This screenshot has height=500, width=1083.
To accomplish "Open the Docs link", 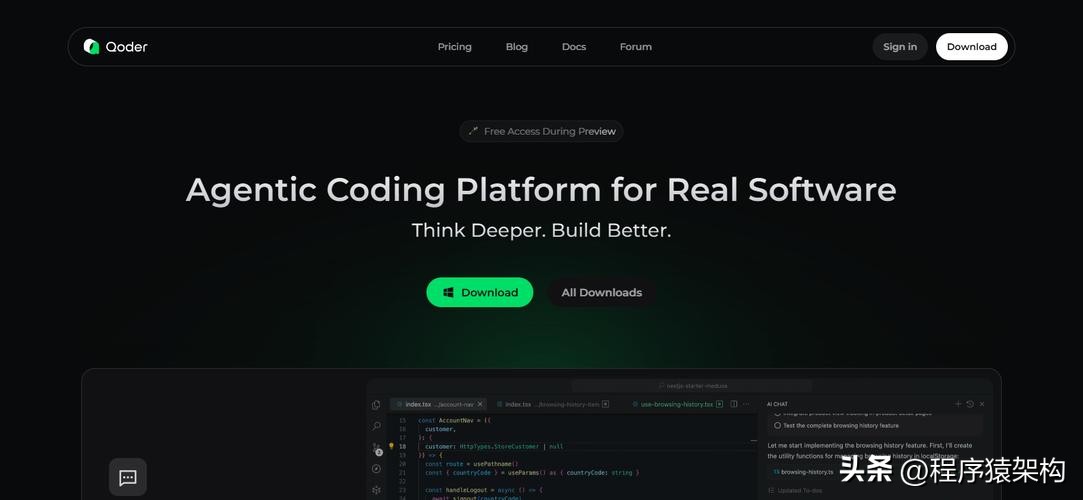I will 574,47.
